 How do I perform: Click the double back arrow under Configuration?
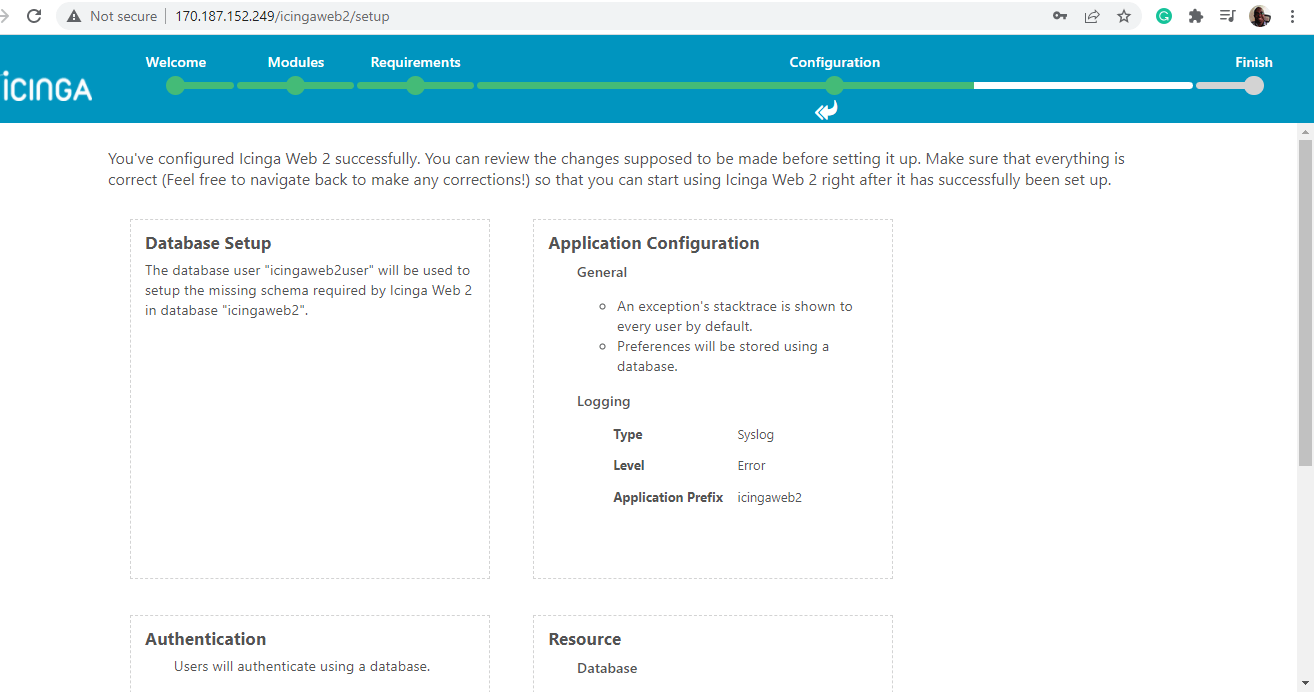(826, 110)
